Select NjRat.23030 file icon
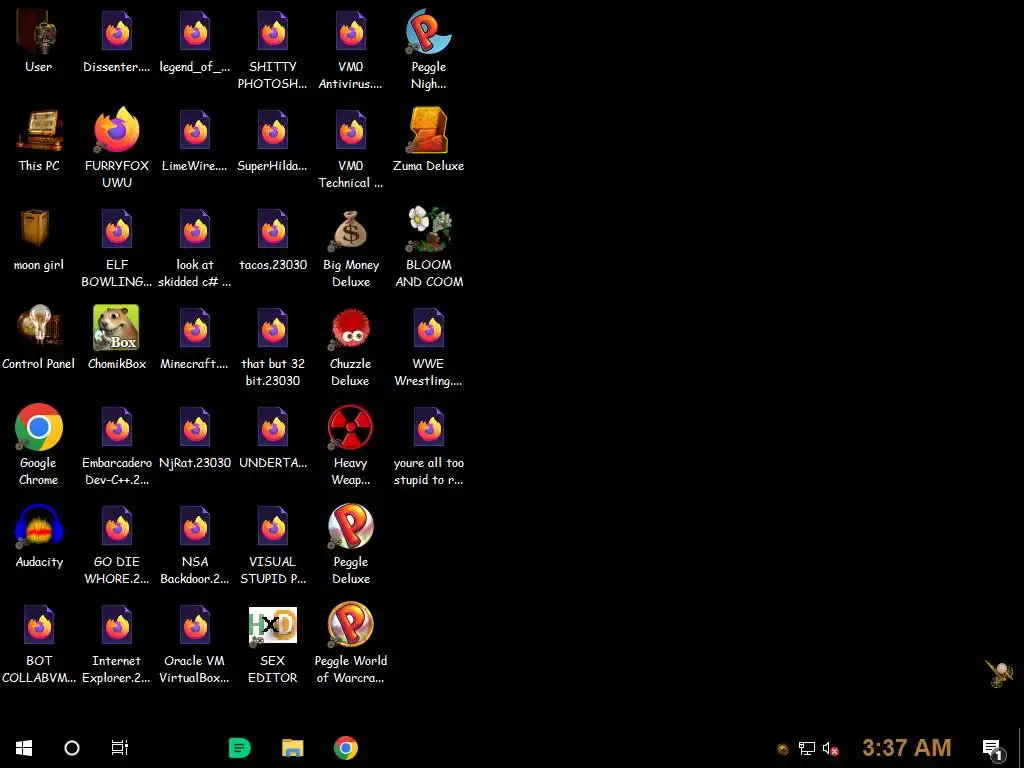 pyautogui.click(x=195, y=427)
